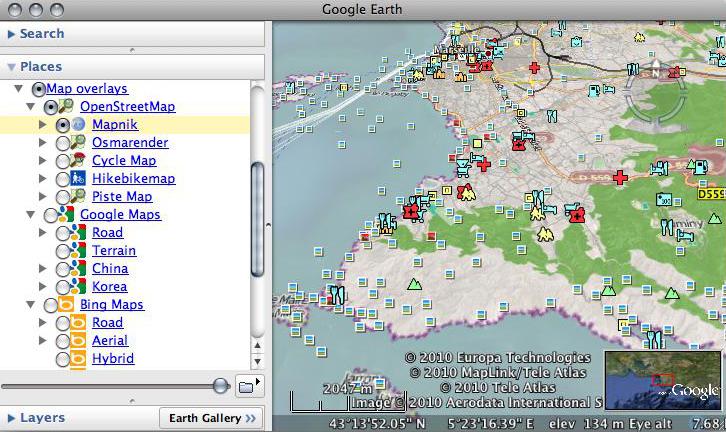Image resolution: width=726 pixels, height=432 pixels.
Task: Expand the Layers panel
Action: pos(12,418)
